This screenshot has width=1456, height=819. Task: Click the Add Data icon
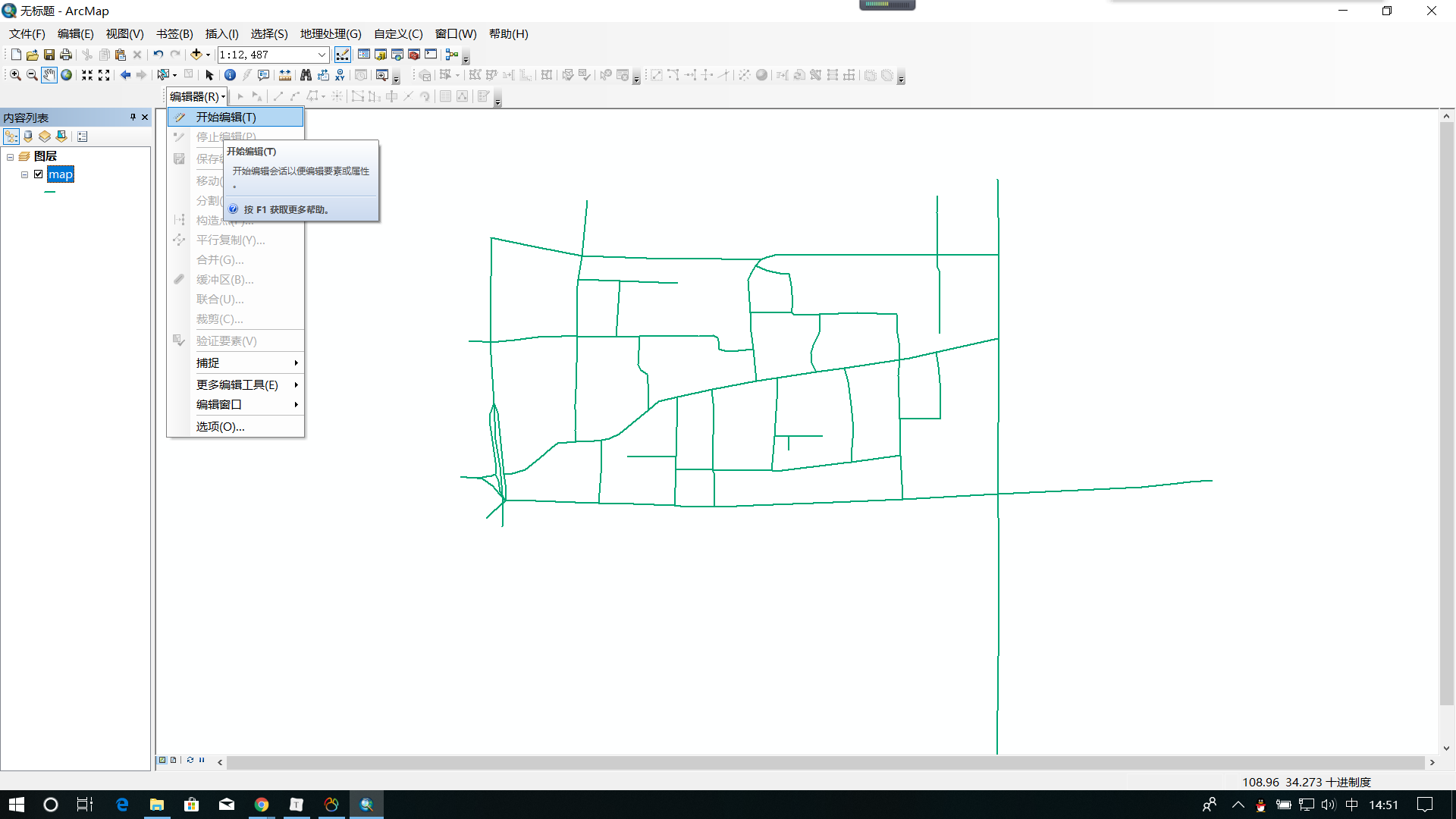[x=196, y=55]
